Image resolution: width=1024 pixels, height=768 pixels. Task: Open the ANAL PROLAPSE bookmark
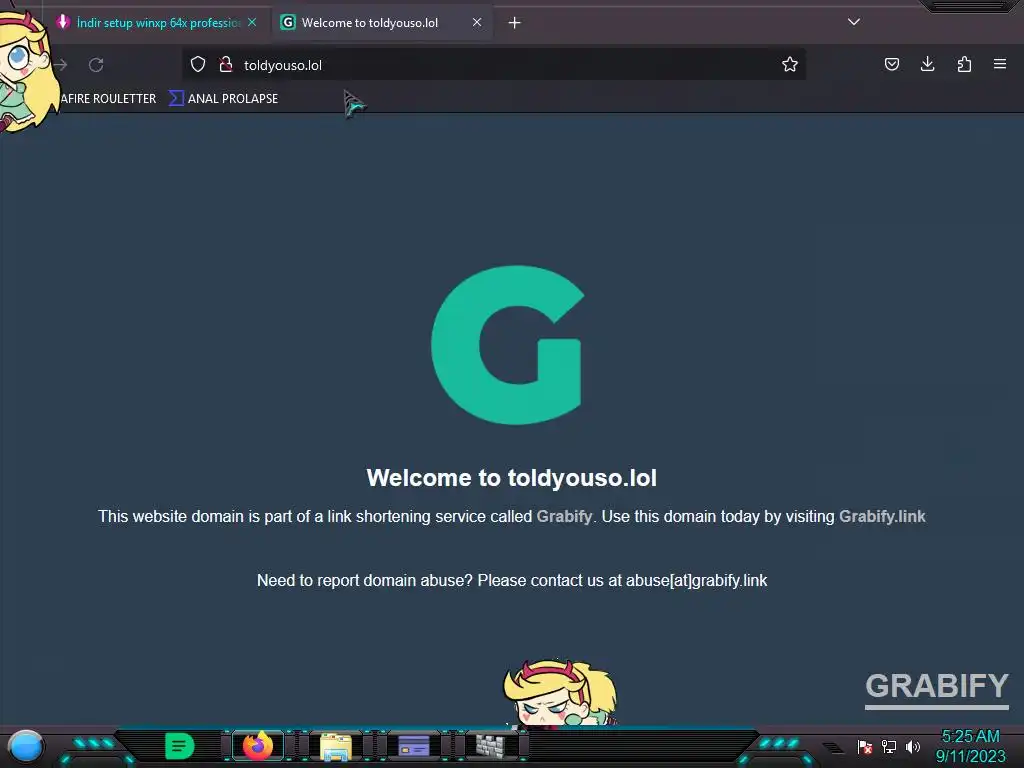click(x=223, y=99)
